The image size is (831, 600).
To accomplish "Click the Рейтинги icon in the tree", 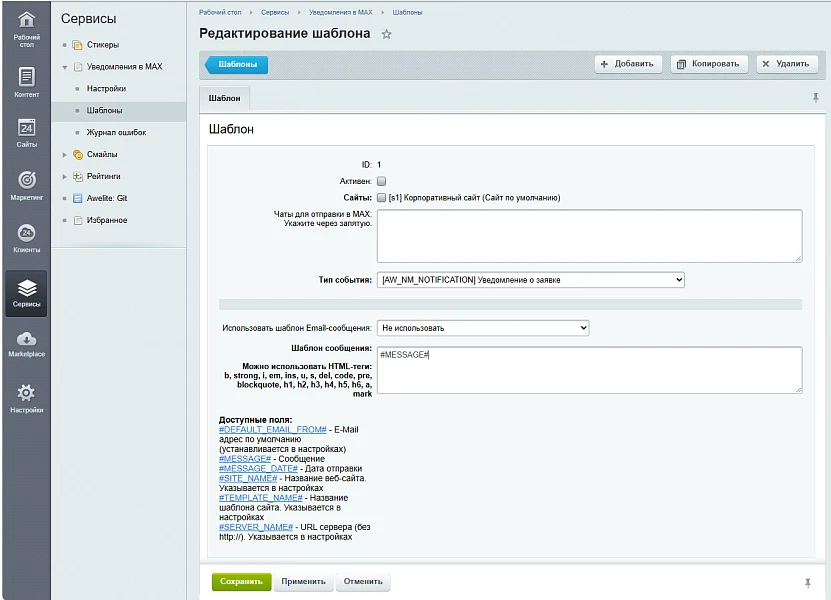I will pos(78,177).
